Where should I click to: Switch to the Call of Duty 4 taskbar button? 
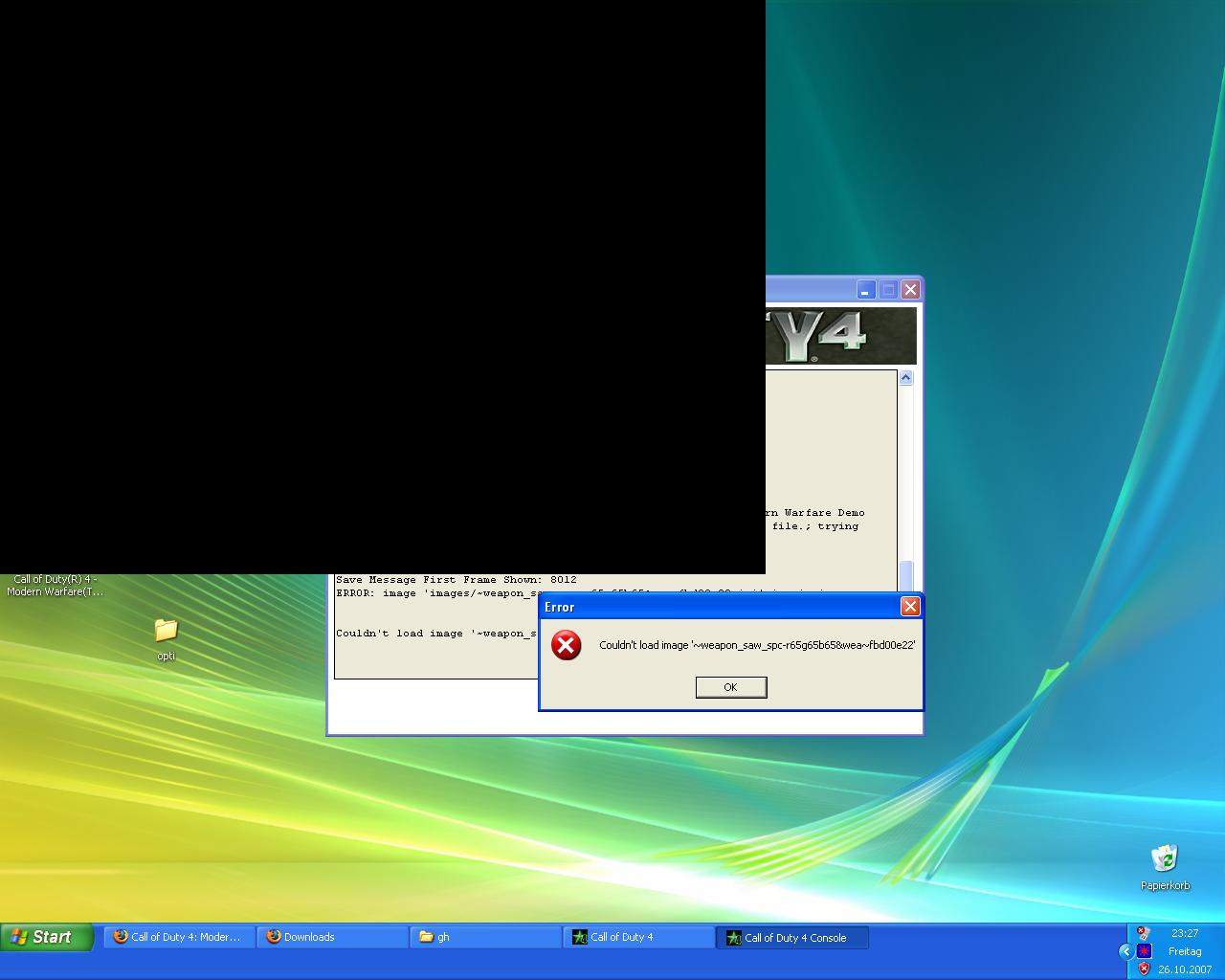click(x=638, y=937)
